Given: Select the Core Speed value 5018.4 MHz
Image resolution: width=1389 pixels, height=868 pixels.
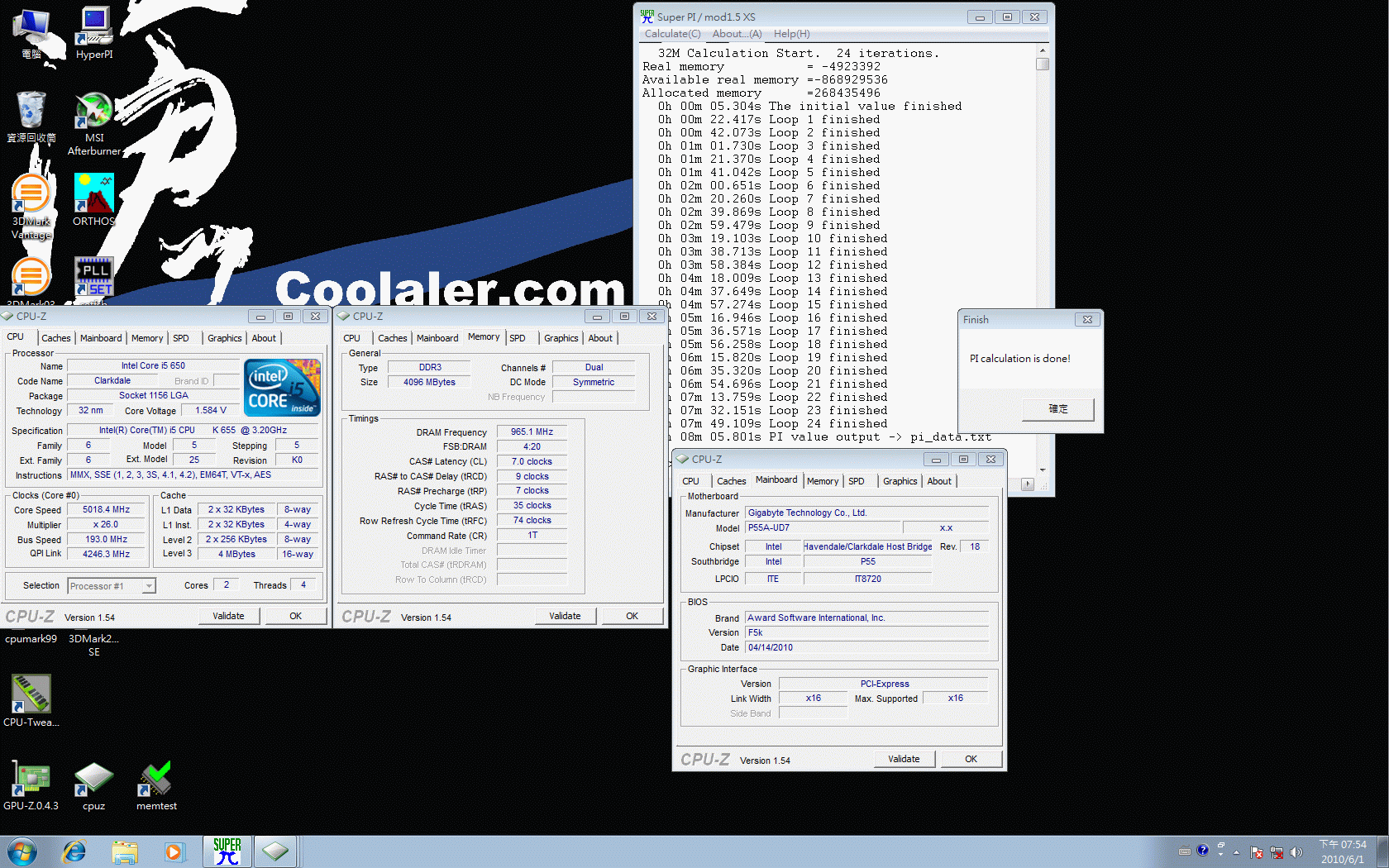Looking at the screenshot, I should tap(106, 510).
